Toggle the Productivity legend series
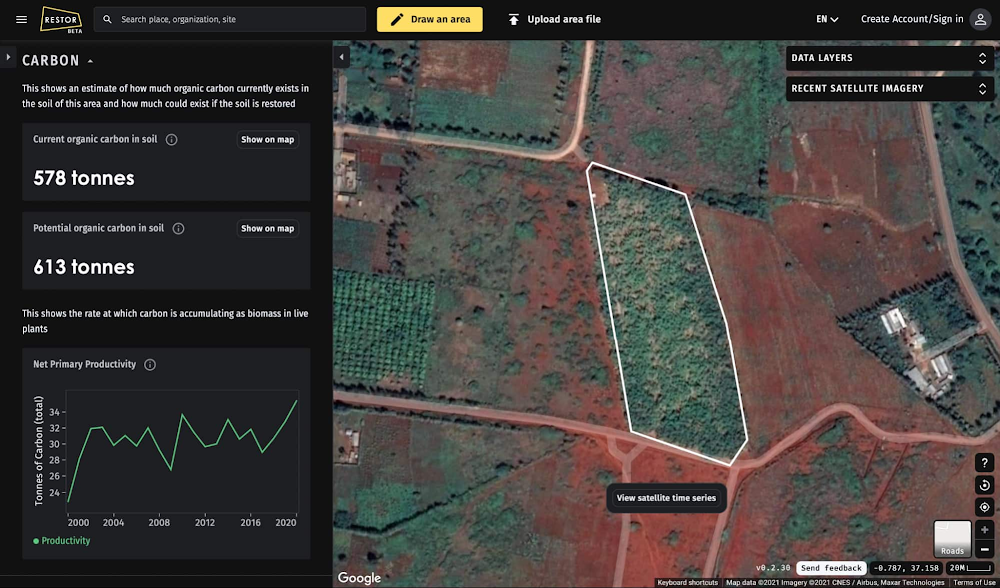Image resolution: width=1000 pixels, height=588 pixels. pyautogui.click(x=62, y=541)
